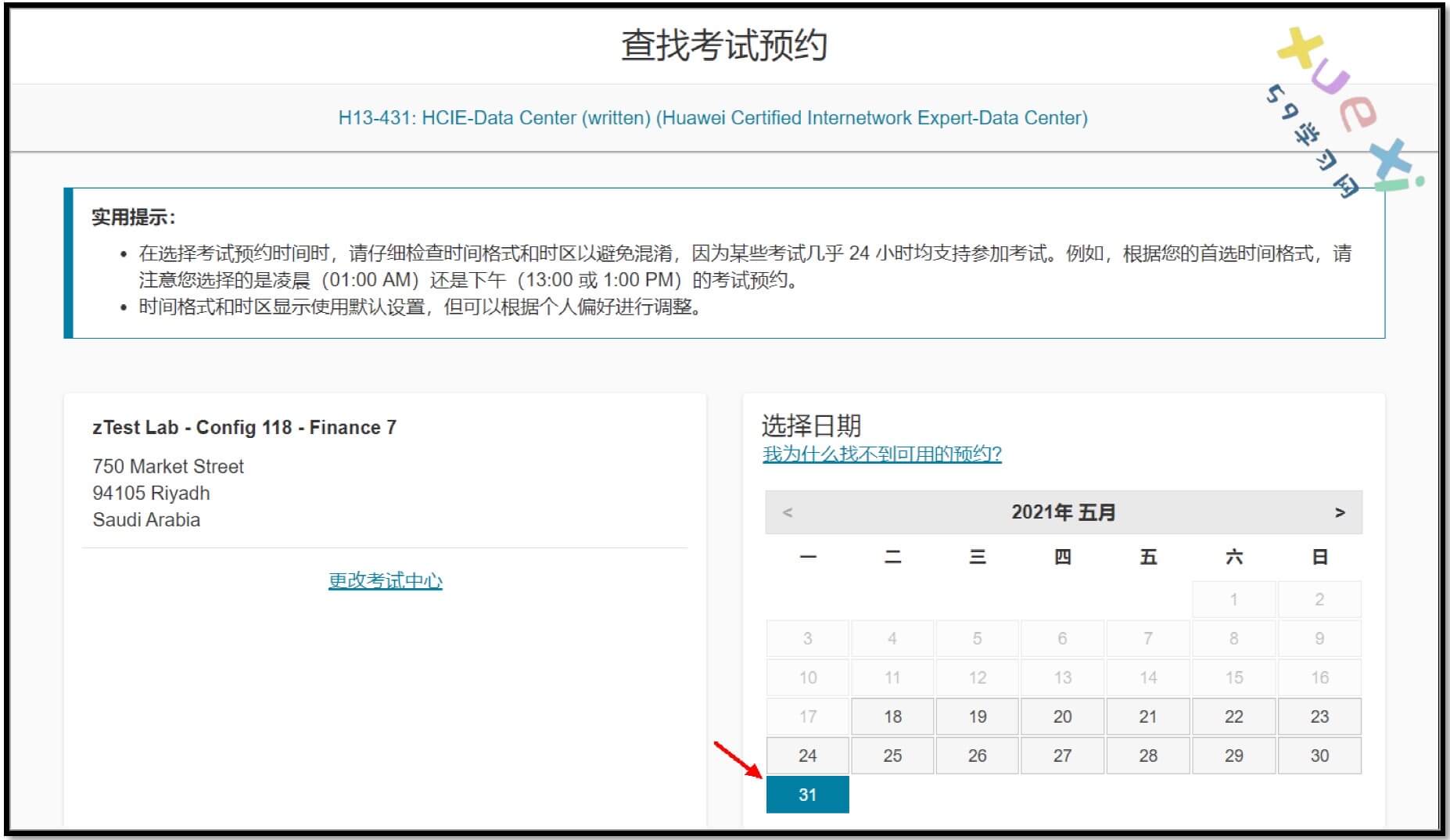Go to previous month in calendar

point(788,512)
